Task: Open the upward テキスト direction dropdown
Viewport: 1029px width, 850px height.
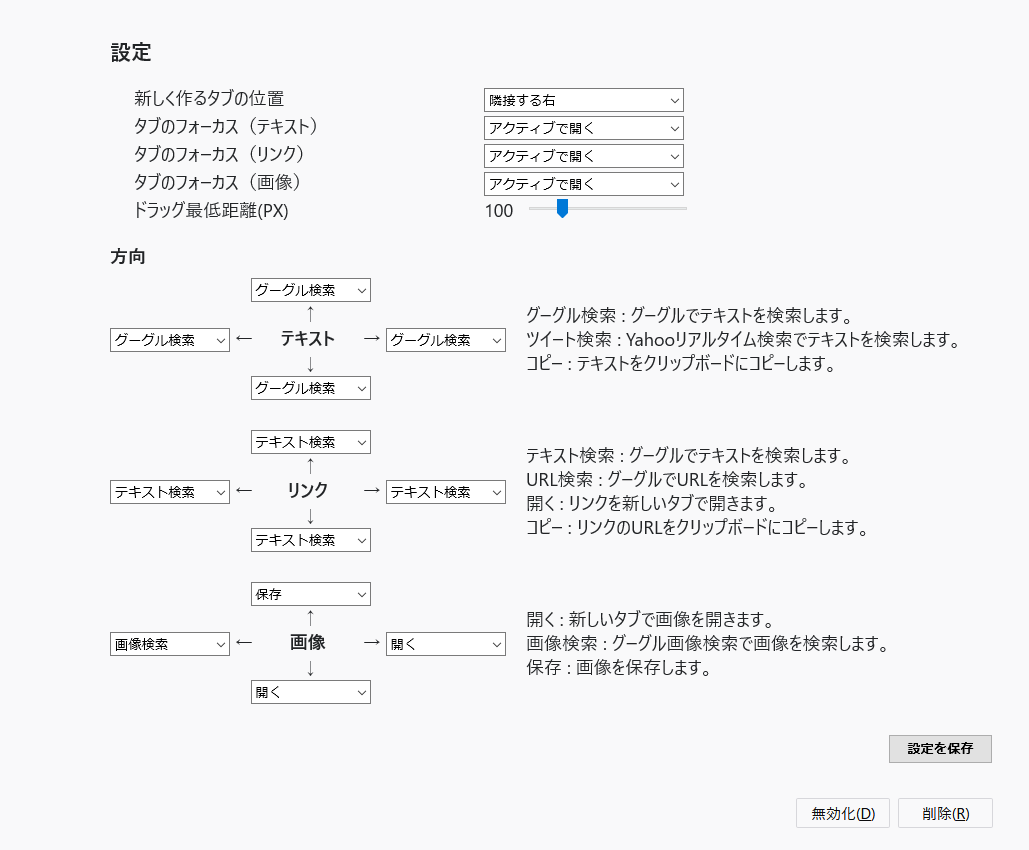Action: click(x=310, y=290)
